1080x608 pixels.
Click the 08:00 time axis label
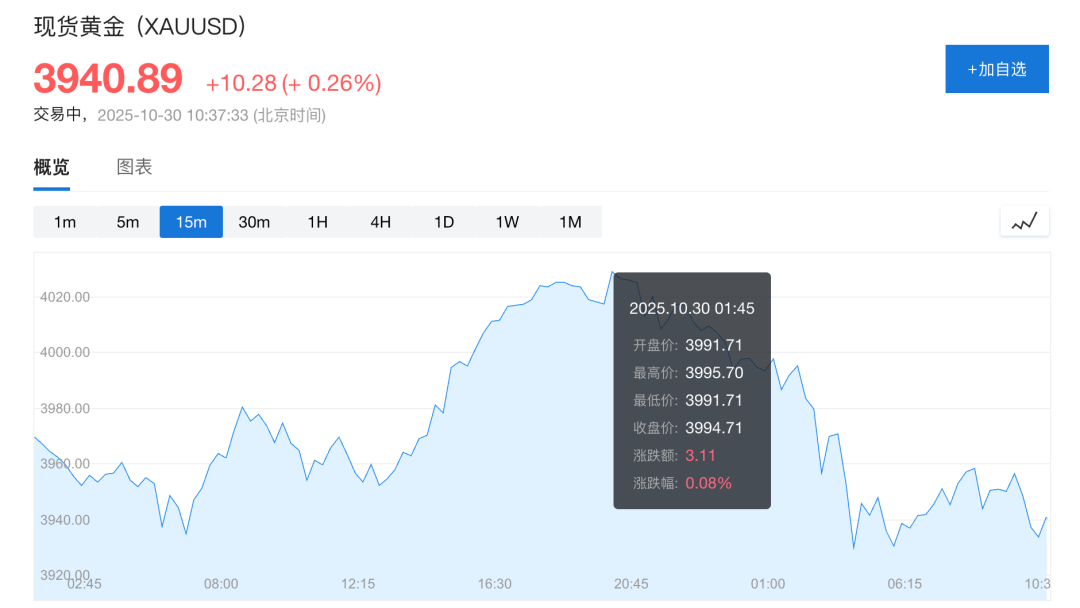pyautogui.click(x=221, y=584)
